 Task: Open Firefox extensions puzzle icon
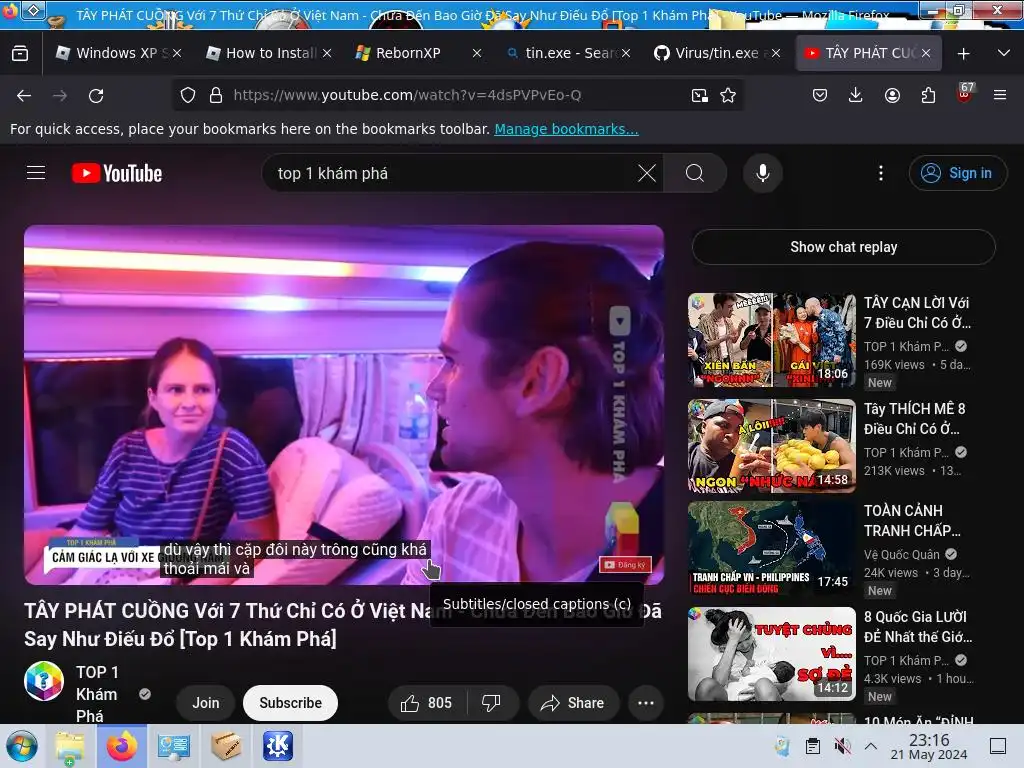(928, 95)
